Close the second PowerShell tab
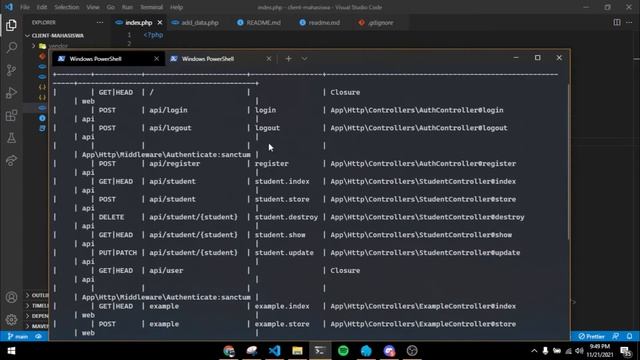The width and height of the screenshot is (640, 360). [x=269, y=59]
